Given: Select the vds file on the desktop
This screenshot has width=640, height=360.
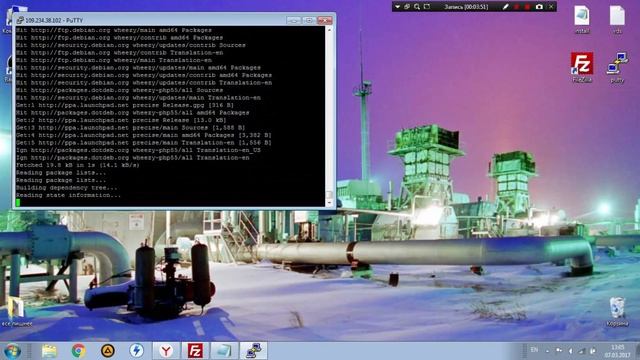Looking at the screenshot, I should pos(617,19).
